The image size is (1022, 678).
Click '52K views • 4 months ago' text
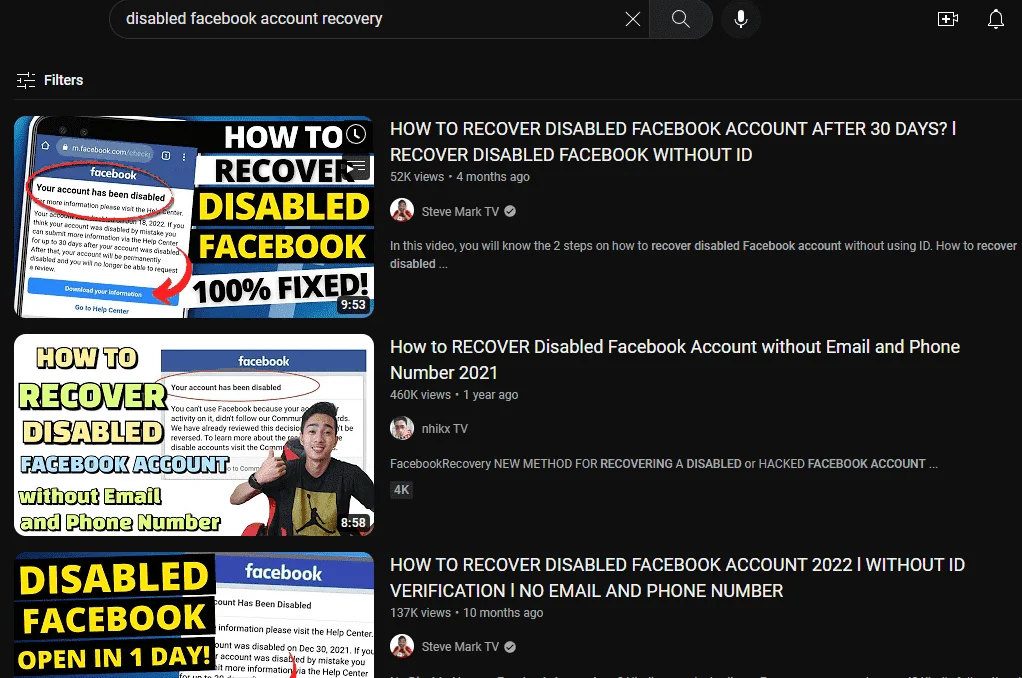point(460,177)
